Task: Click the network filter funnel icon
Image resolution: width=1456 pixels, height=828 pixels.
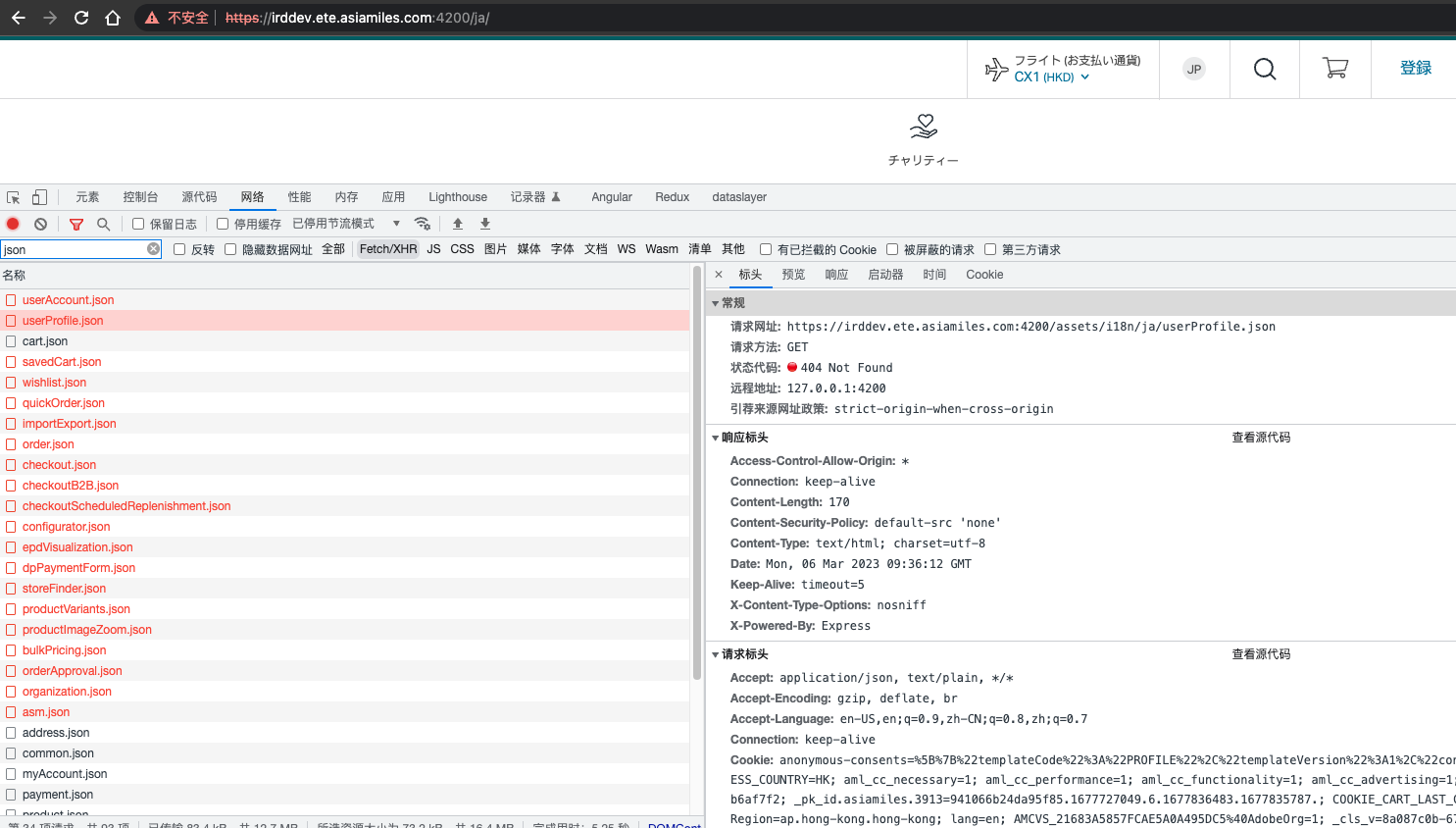Action: tap(75, 224)
